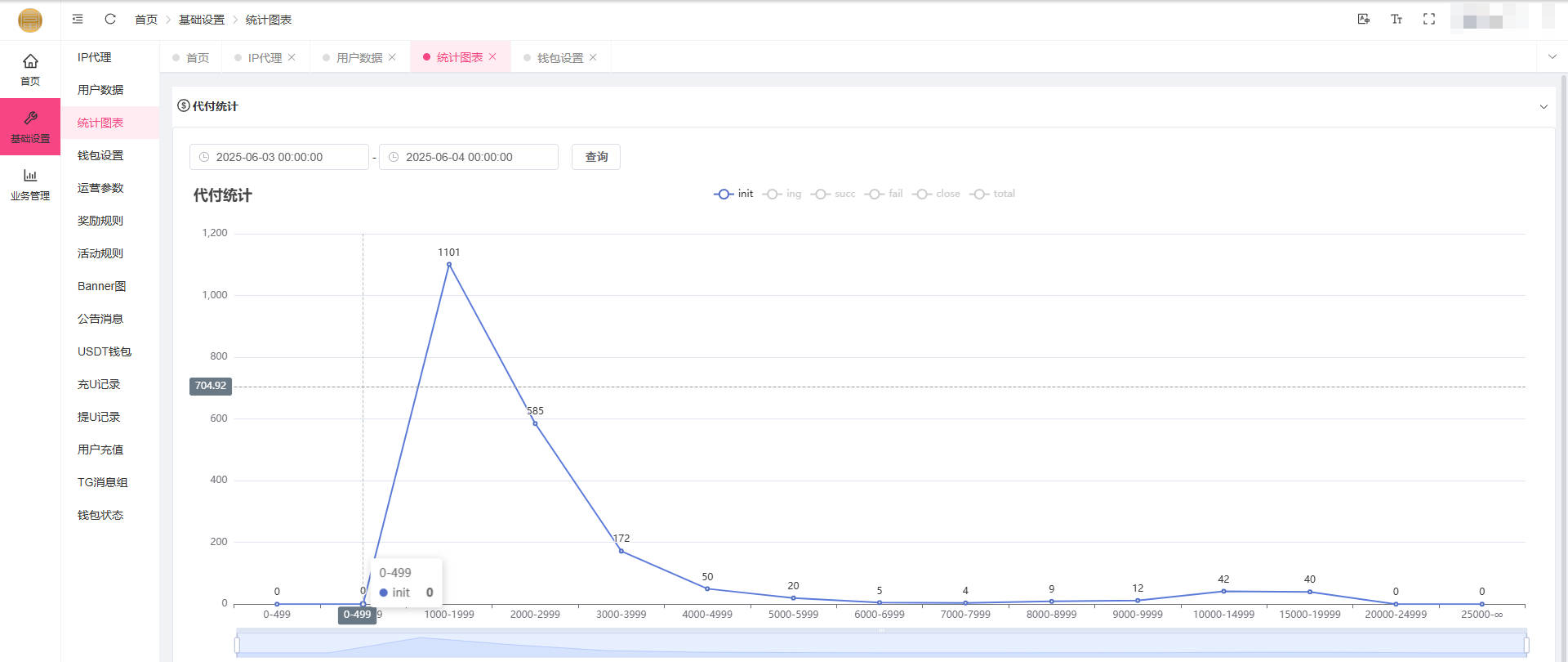This screenshot has width=1568, height=662.
Task: Click the 查询 button
Action: pos(596,157)
